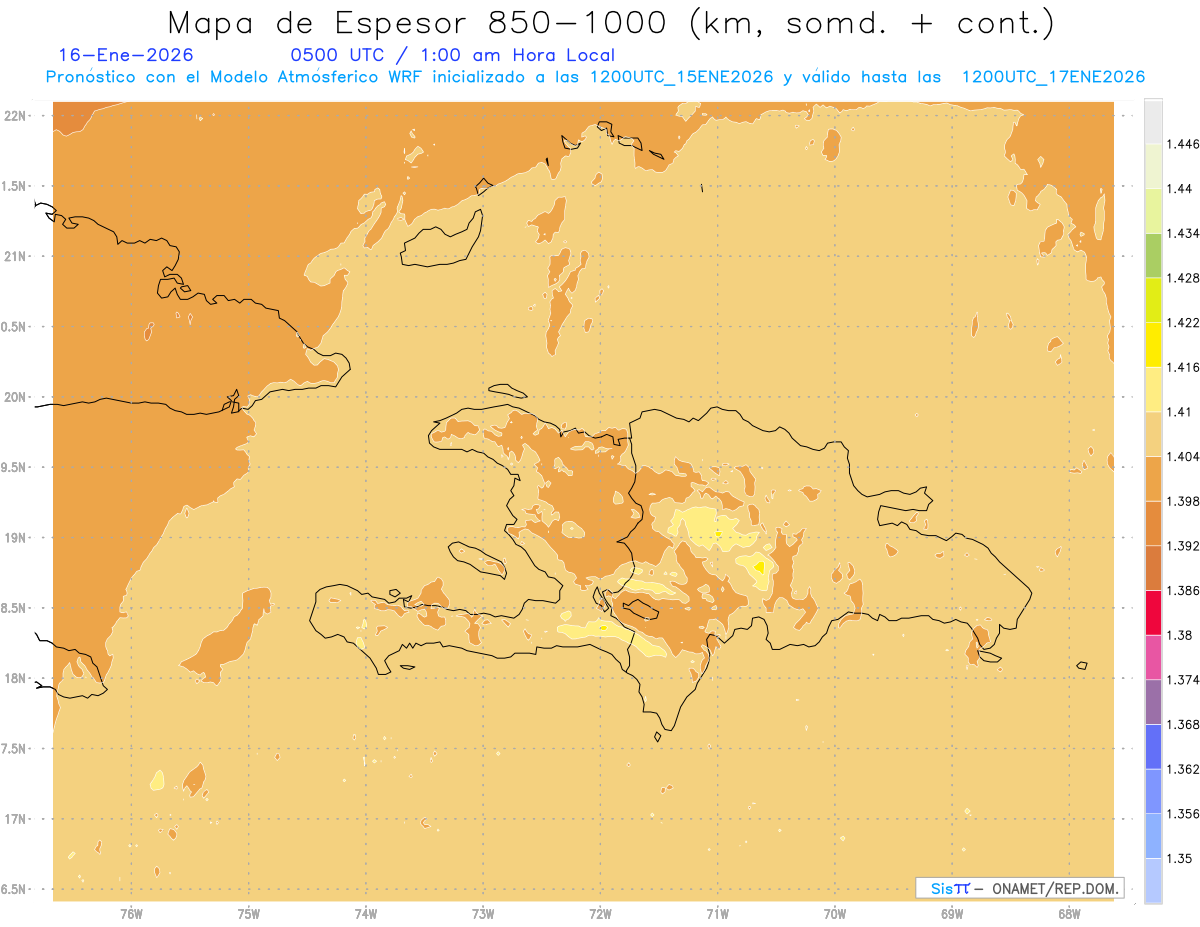The width and height of the screenshot is (1200, 927).
Task: Click the 76W longitude label
Action: [x=131, y=914]
